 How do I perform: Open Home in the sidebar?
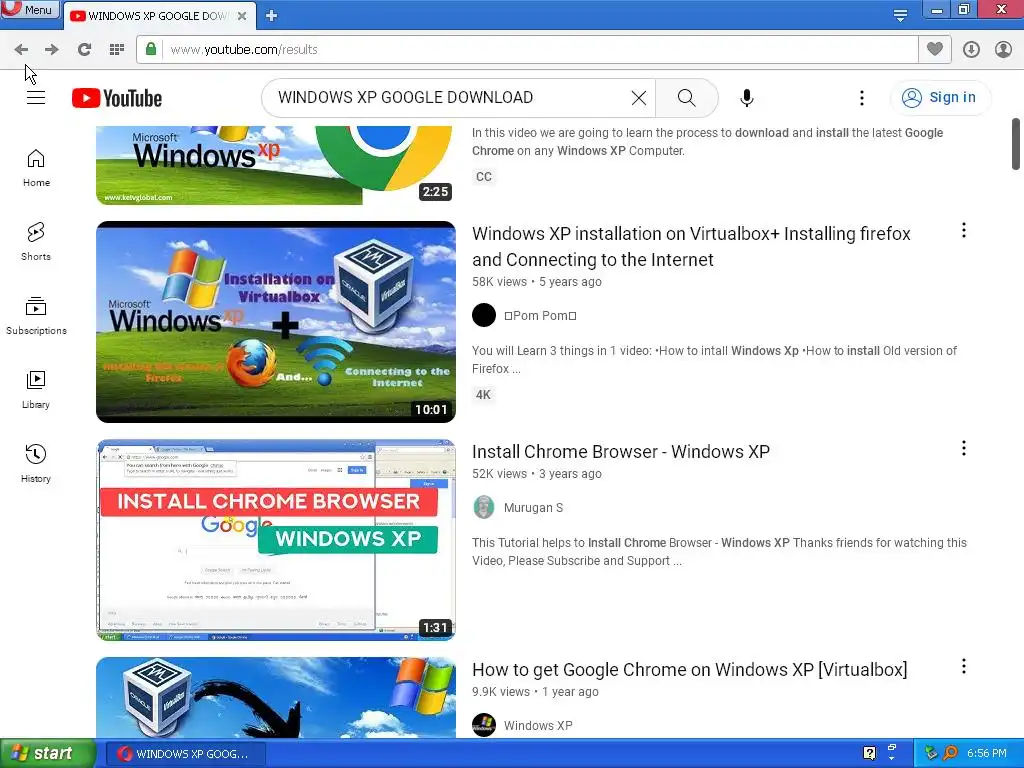coord(36,168)
